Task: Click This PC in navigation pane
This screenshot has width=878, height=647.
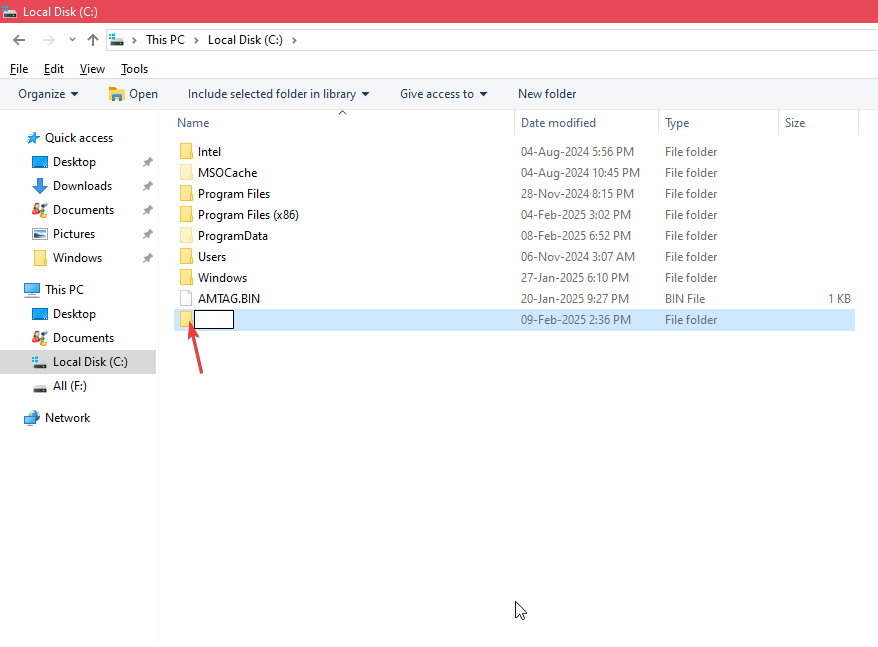Action: [64, 290]
